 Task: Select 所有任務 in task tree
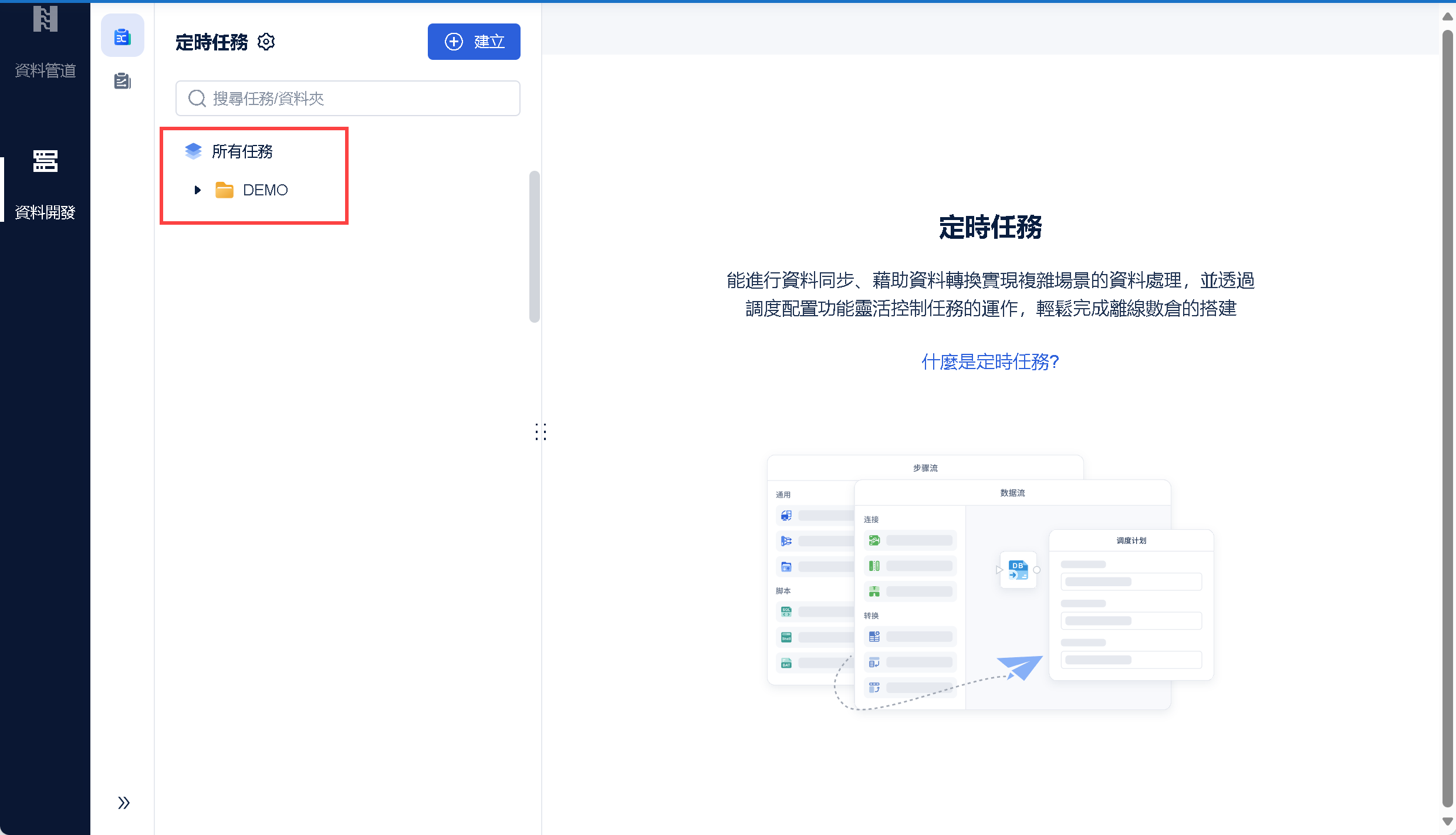click(242, 151)
